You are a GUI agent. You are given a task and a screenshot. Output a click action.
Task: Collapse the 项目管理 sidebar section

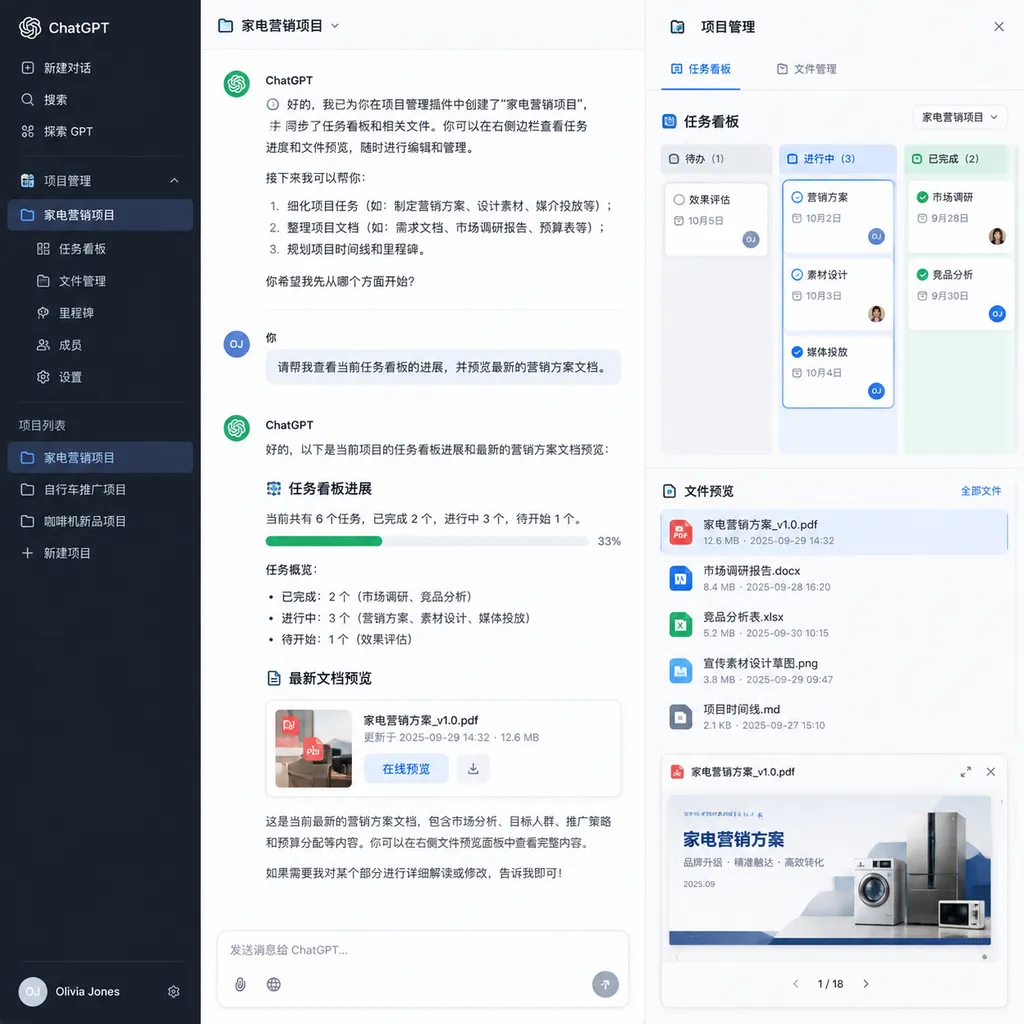(174, 180)
